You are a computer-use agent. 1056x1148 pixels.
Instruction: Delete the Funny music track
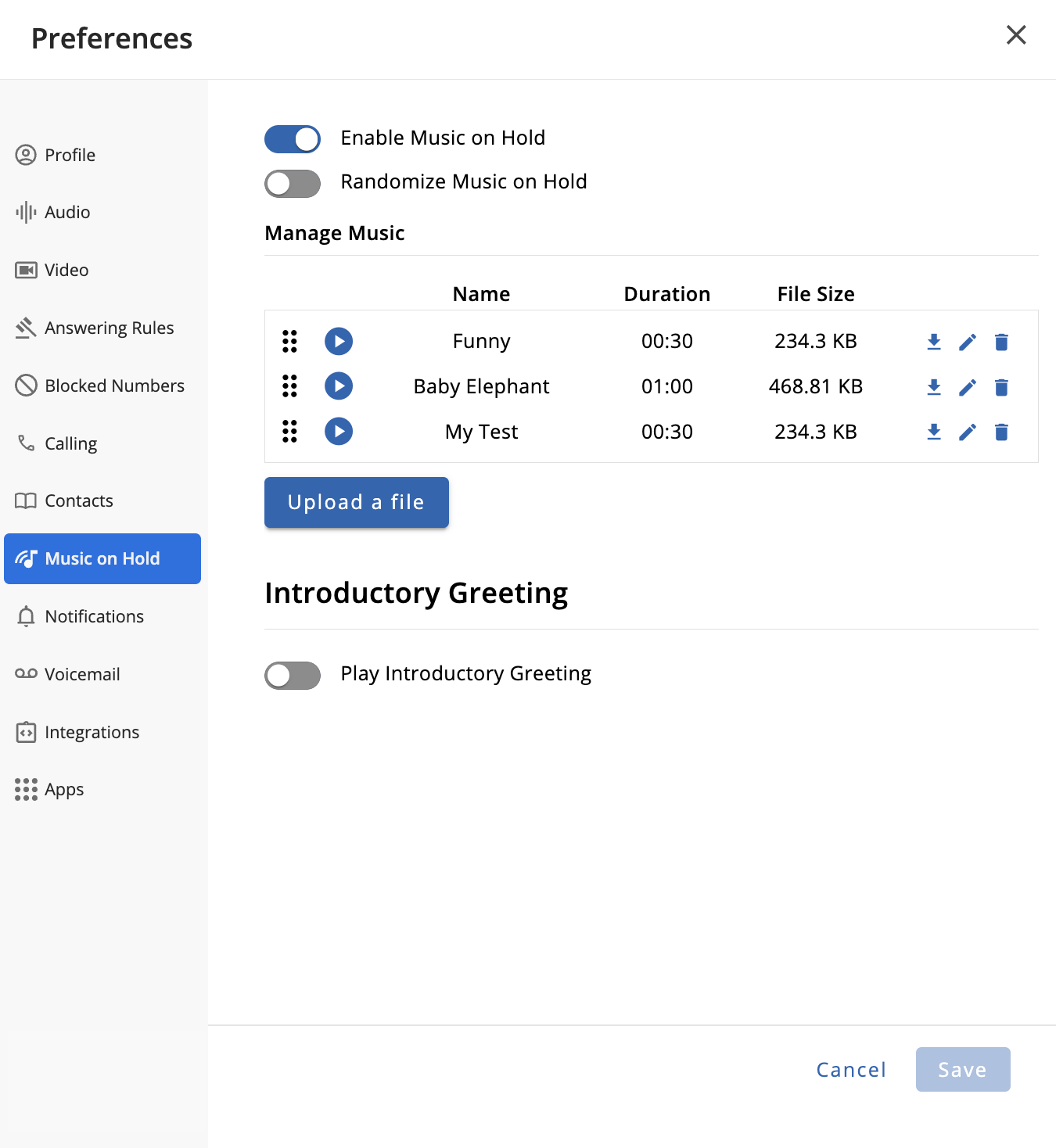(x=1001, y=342)
